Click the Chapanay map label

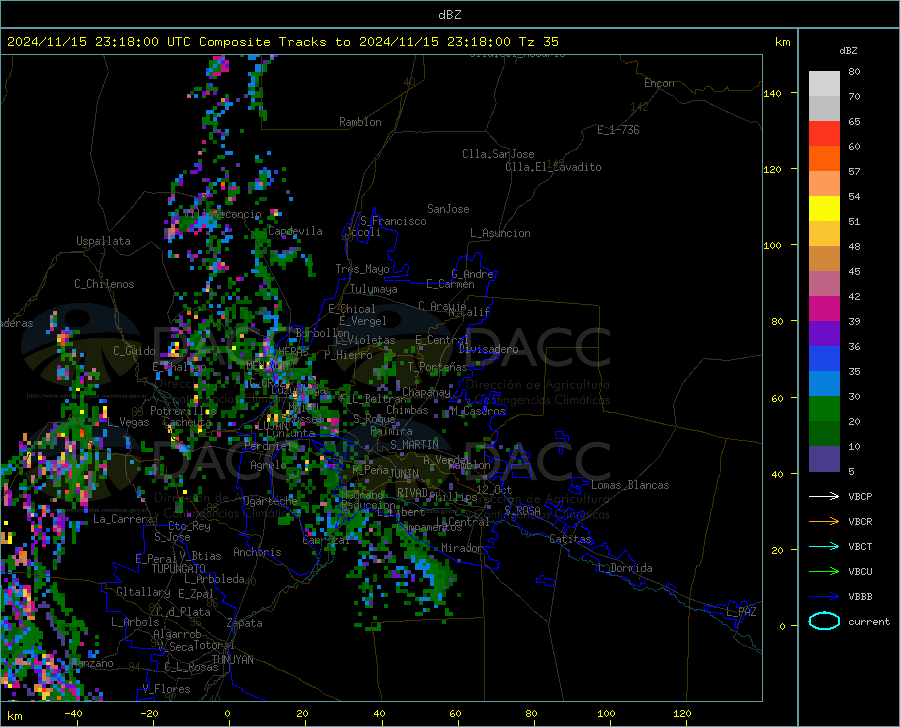pyautogui.click(x=426, y=392)
